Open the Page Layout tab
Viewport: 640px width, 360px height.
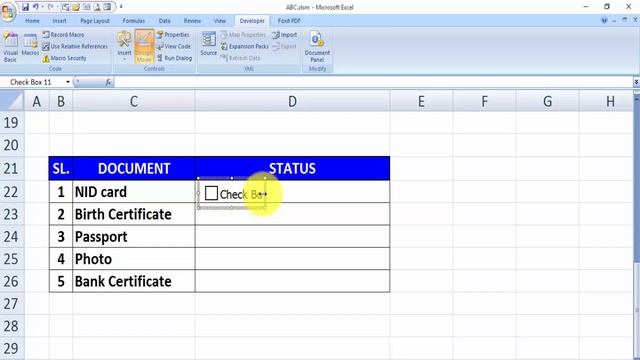95,21
